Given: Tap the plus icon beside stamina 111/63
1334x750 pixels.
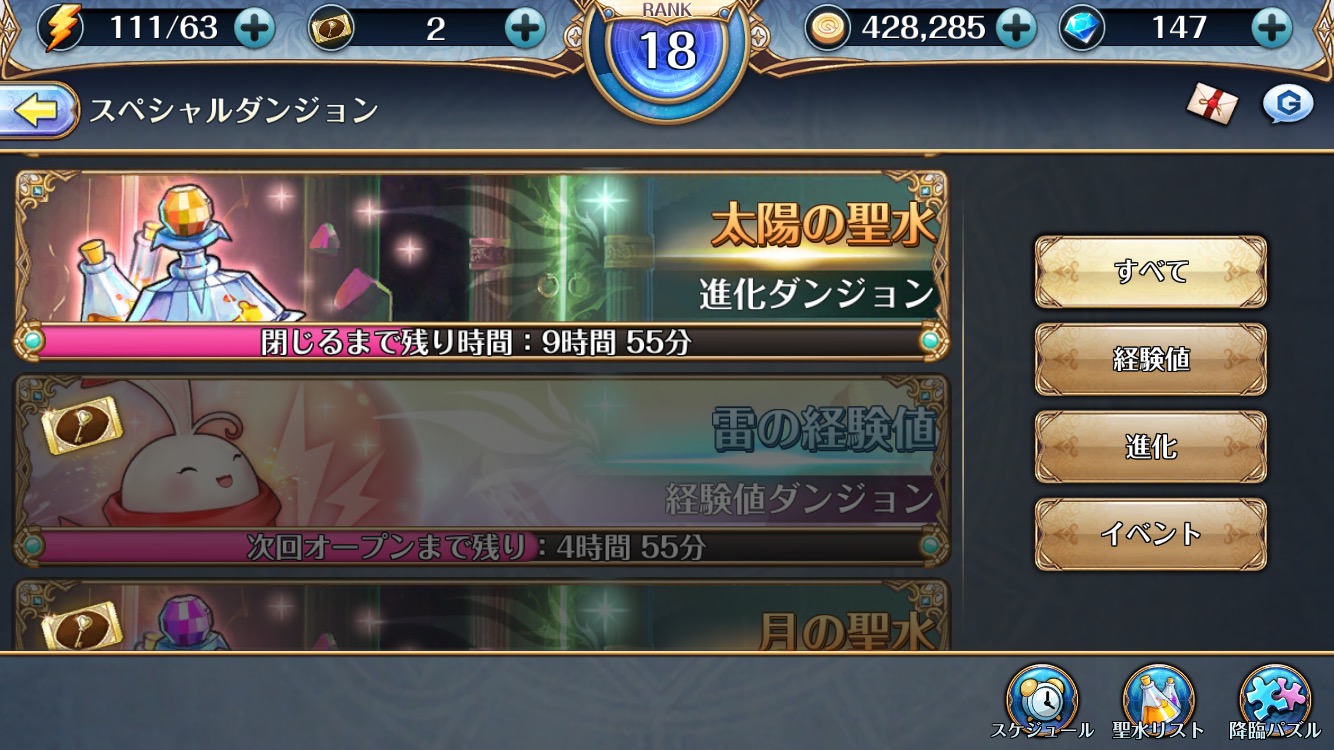Looking at the screenshot, I should coord(254,28).
